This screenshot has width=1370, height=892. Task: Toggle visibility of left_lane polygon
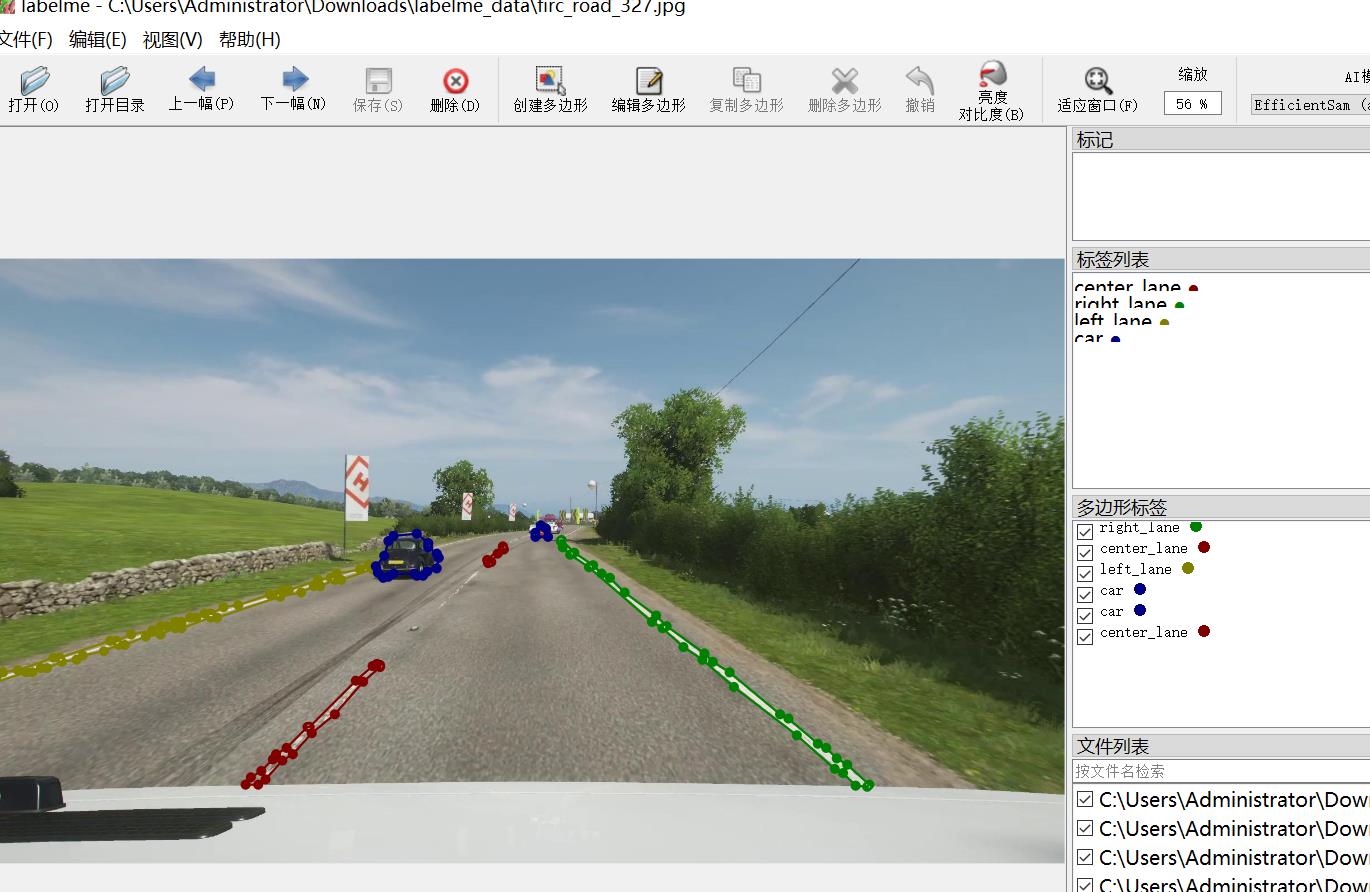click(1085, 573)
